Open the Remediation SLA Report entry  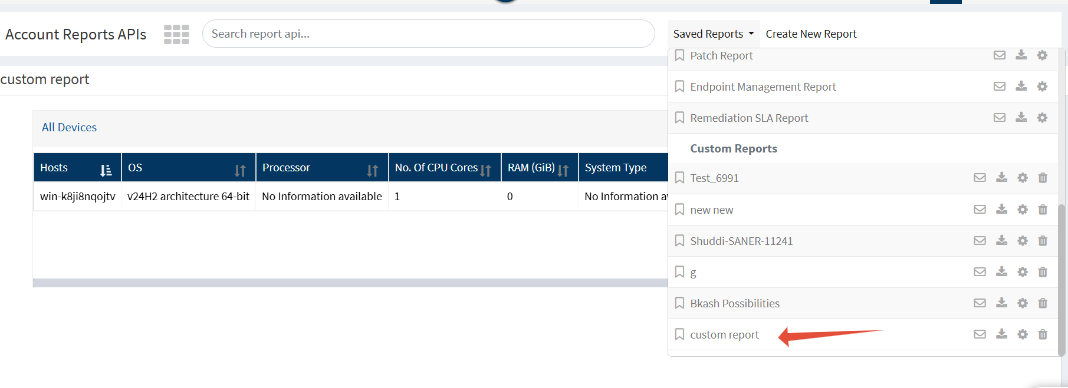point(749,118)
